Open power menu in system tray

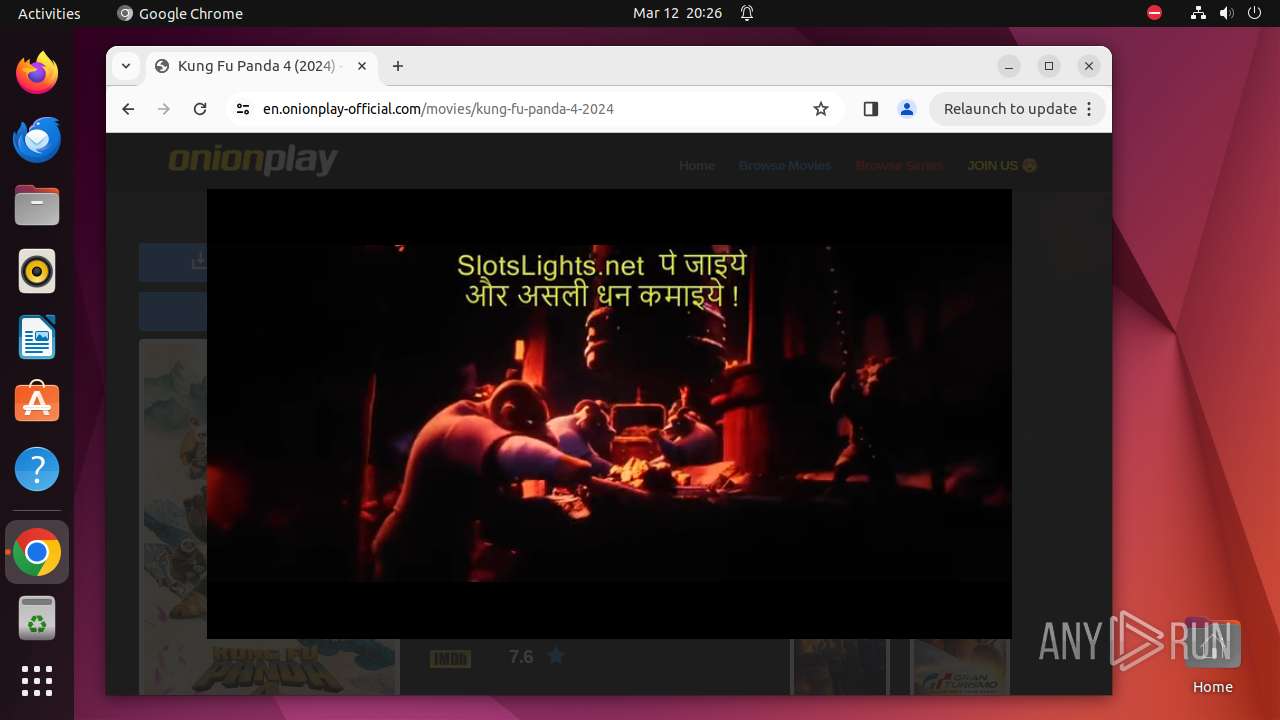[1254, 13]
